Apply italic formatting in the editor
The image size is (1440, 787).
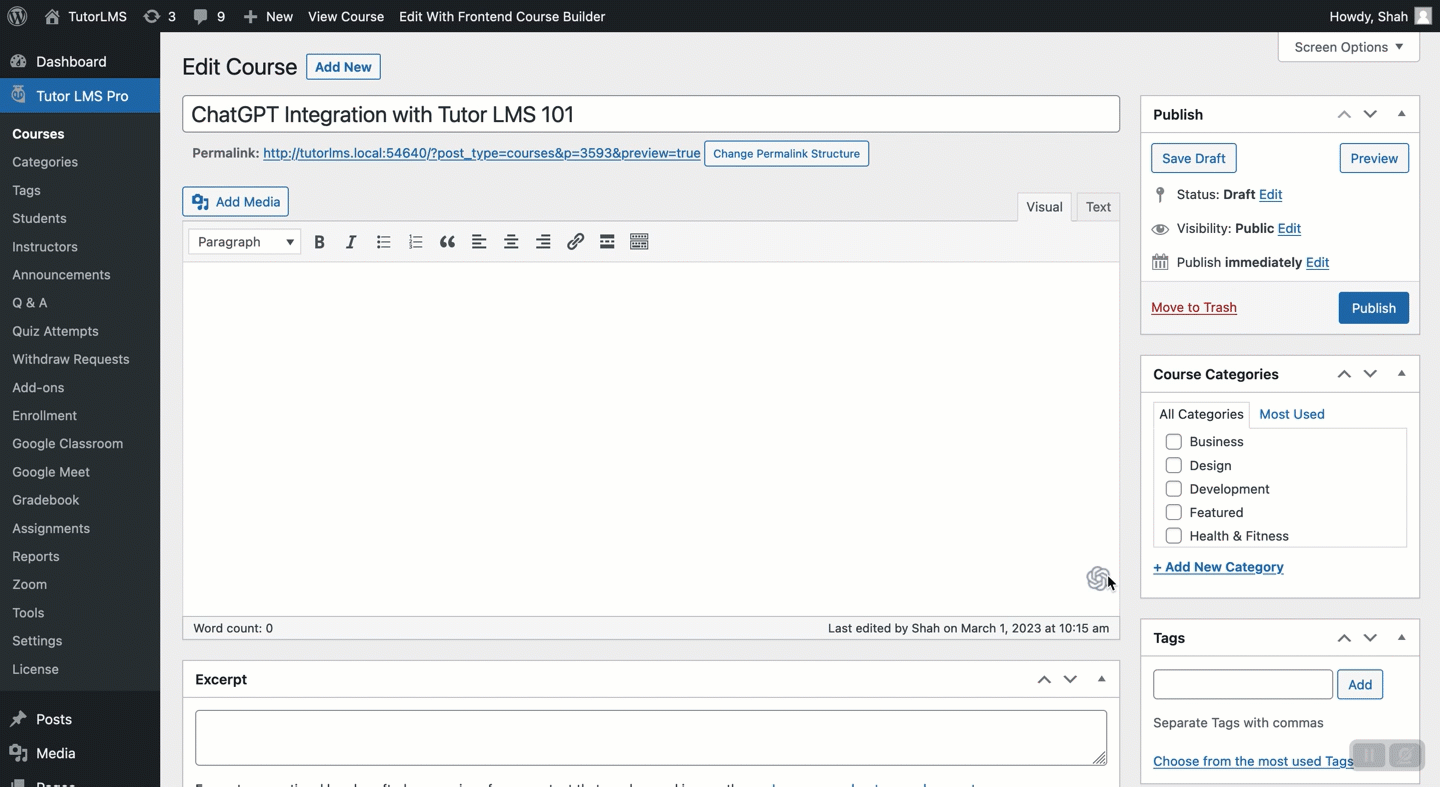[351, 241]
